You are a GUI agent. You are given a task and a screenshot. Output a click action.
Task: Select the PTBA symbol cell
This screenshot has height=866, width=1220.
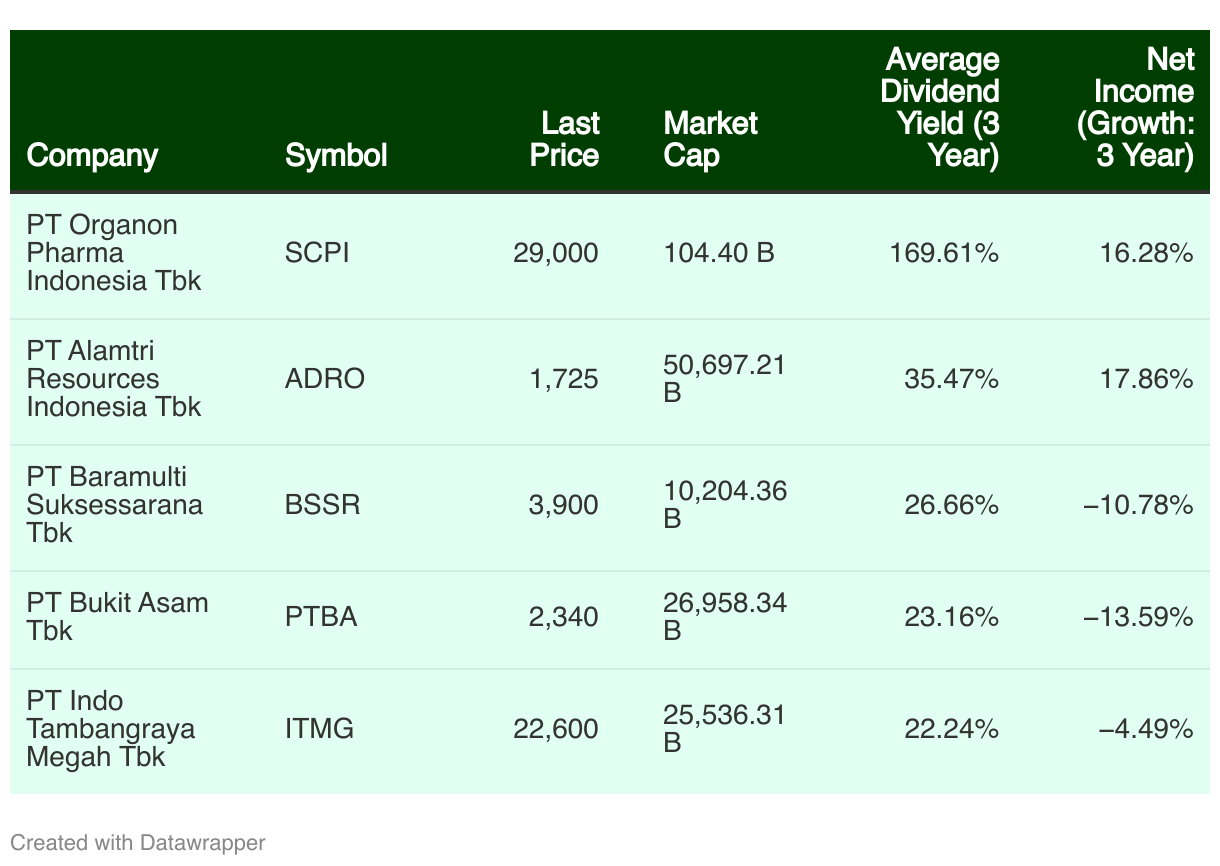pyautogui.click(x=321, y=616)
